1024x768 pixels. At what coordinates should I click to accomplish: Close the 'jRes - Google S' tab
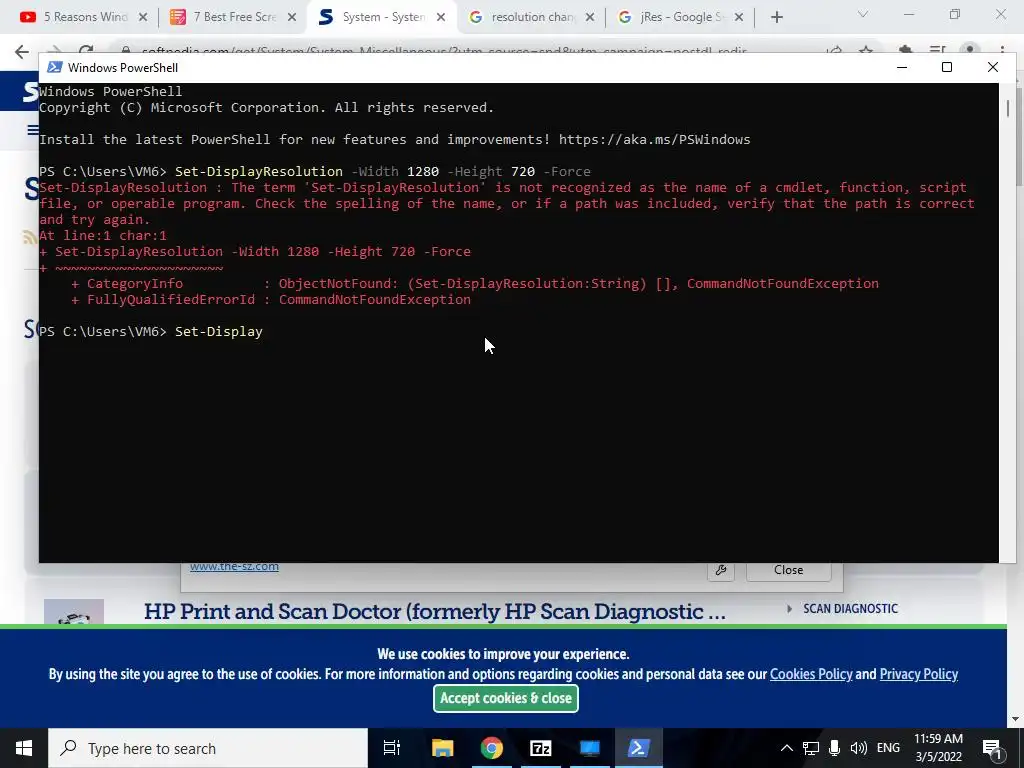point(739,17)
